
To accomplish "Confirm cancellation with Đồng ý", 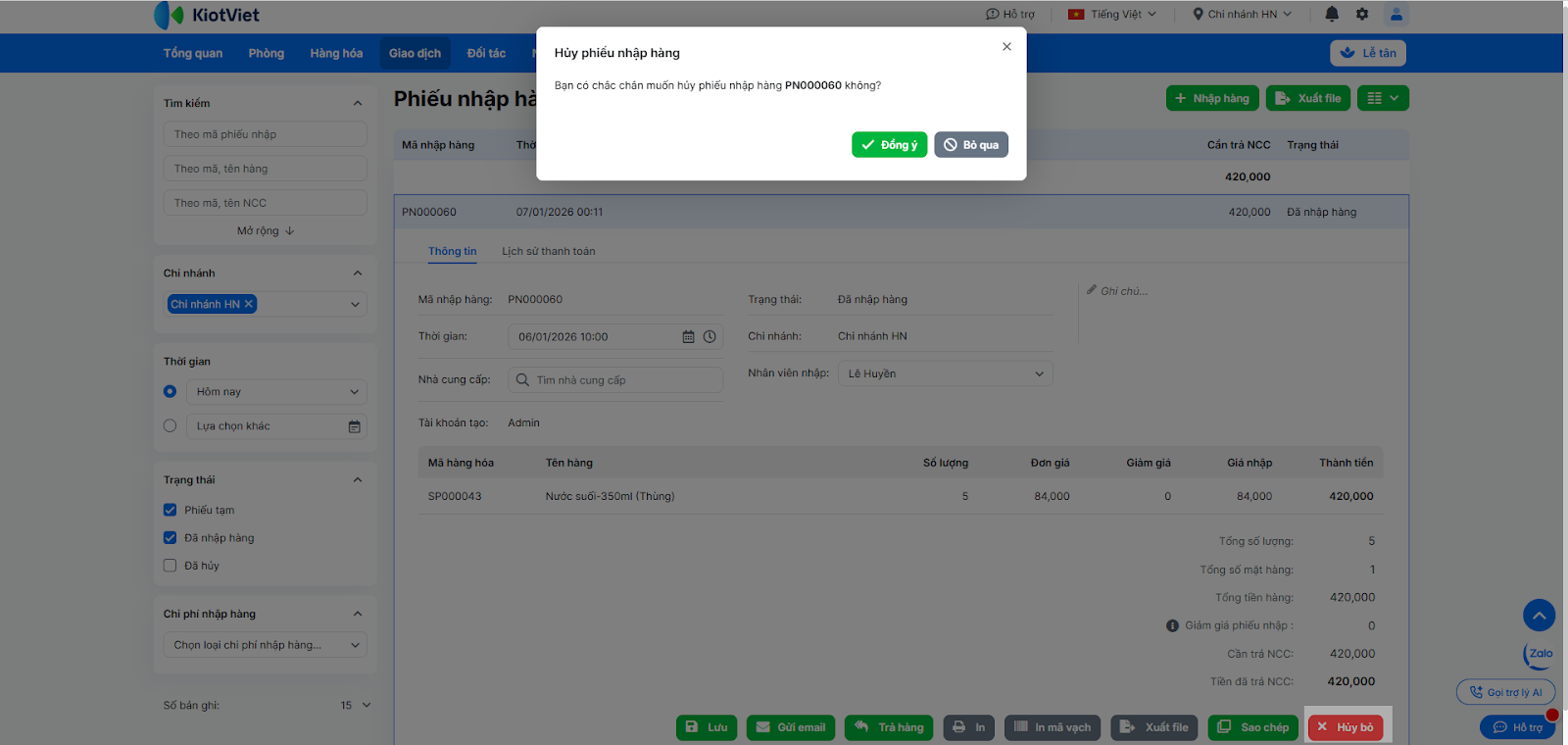I will pyautogui.click(x=890, y=145).
